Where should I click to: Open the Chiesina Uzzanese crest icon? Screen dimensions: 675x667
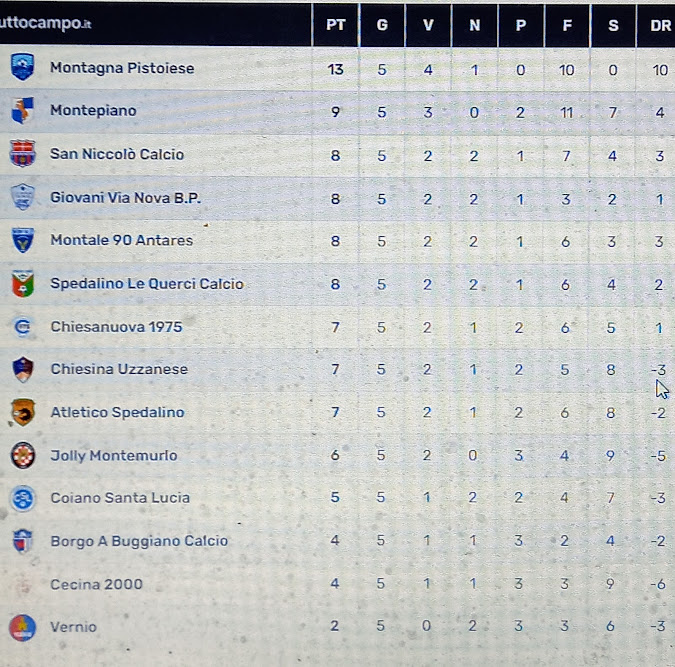click(x=23, y=369)
